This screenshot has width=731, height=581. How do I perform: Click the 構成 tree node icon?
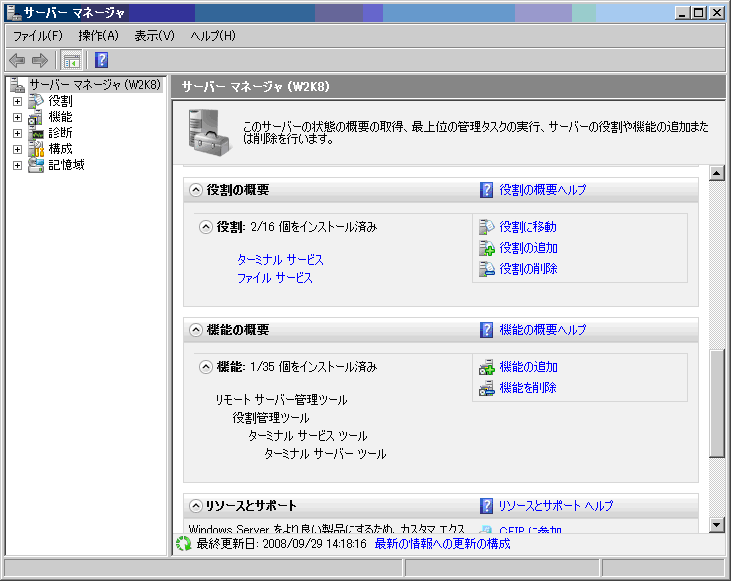pyautogui.click(x=35, y=149)
